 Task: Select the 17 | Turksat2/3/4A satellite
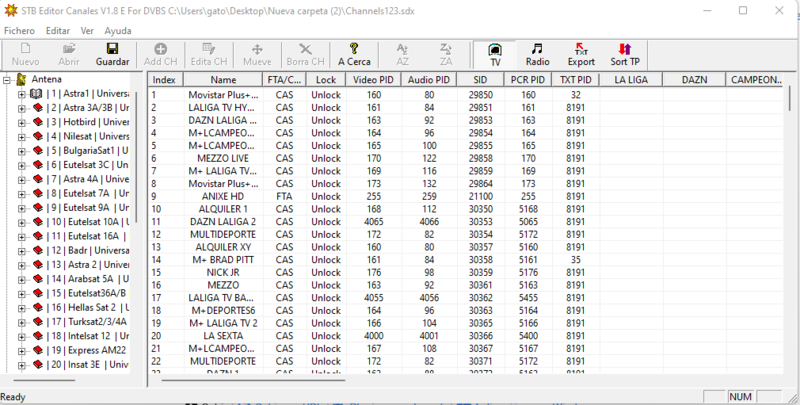(87, 322)
